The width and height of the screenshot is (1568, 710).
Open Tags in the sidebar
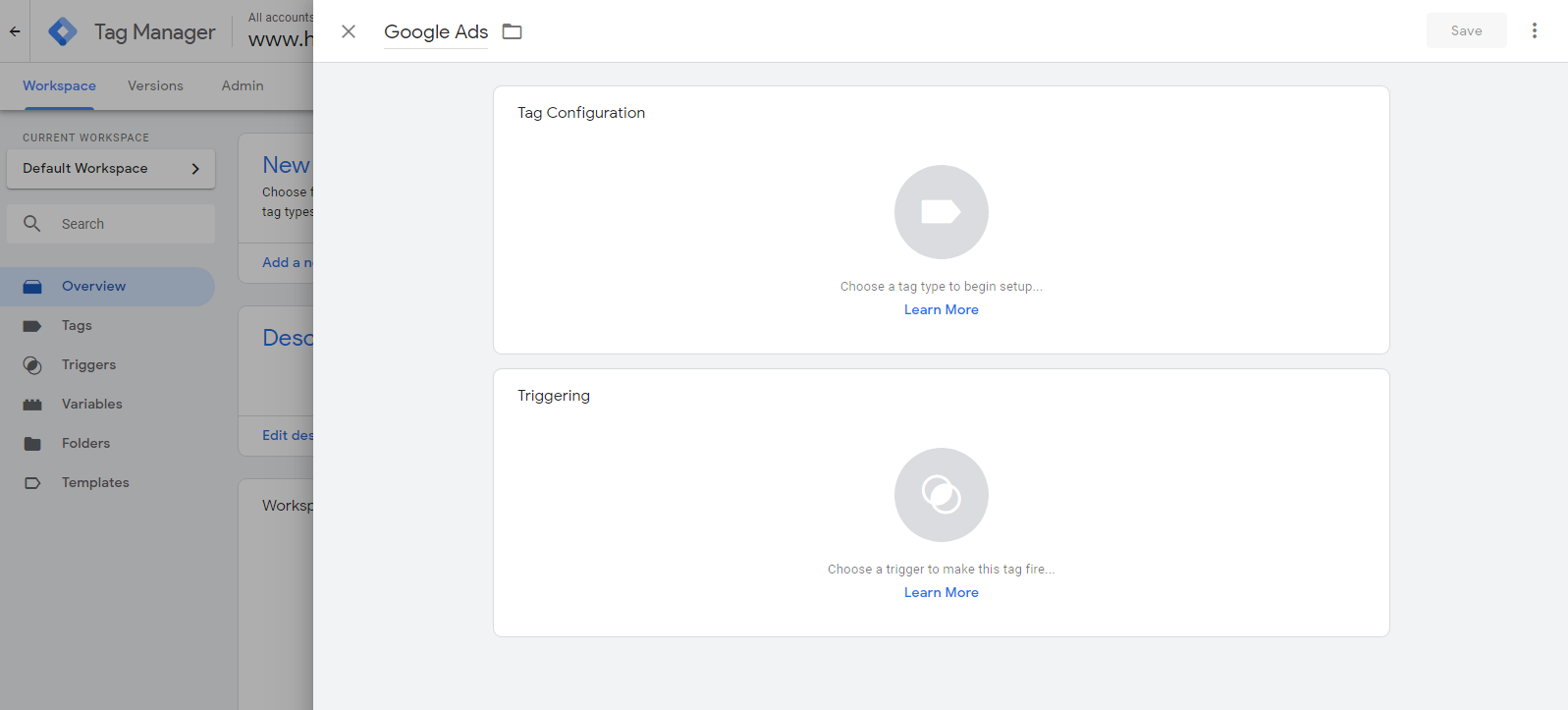77,326
